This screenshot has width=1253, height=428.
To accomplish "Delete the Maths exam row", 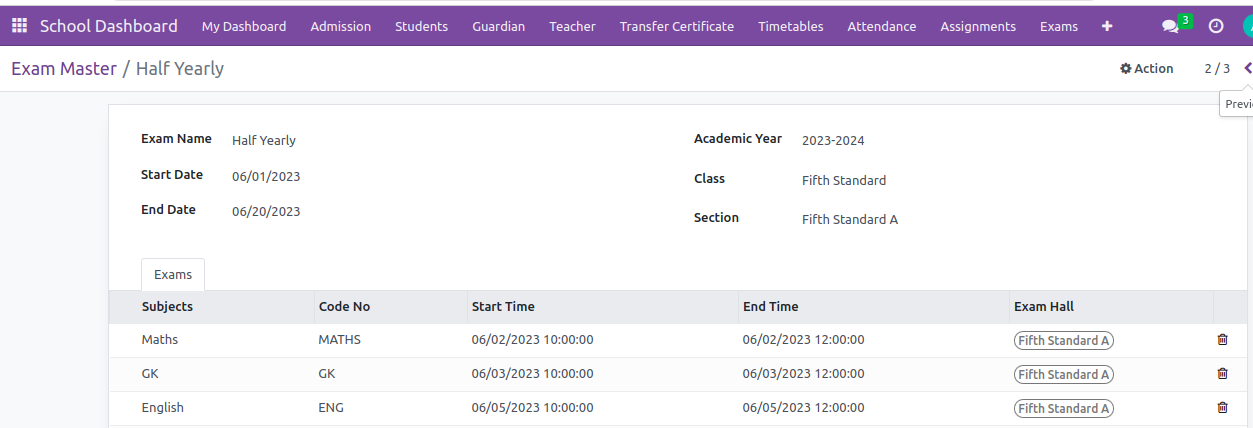I will (x=1222, y=340).
